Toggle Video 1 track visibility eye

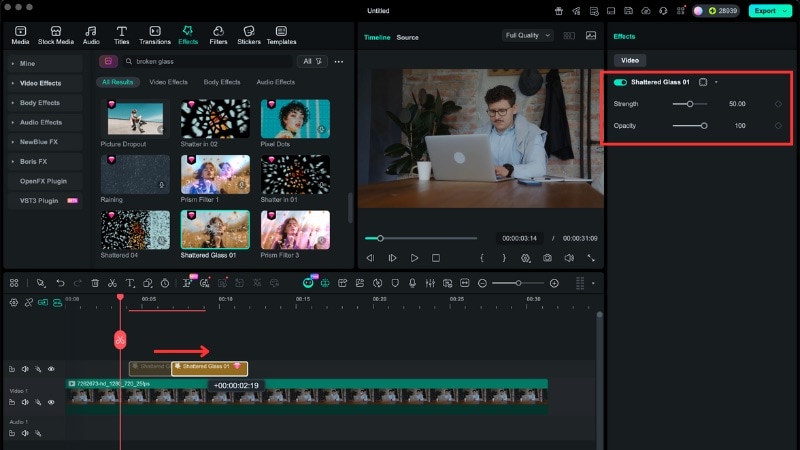pyautogui.click(x=51, y=402)
